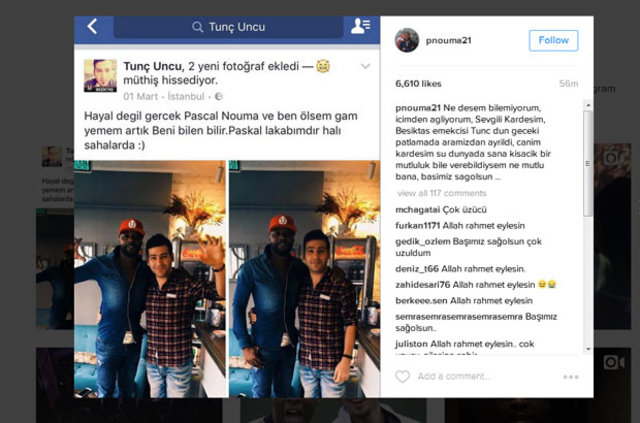Click the back arrow in blue header

[x=92, y=27]
